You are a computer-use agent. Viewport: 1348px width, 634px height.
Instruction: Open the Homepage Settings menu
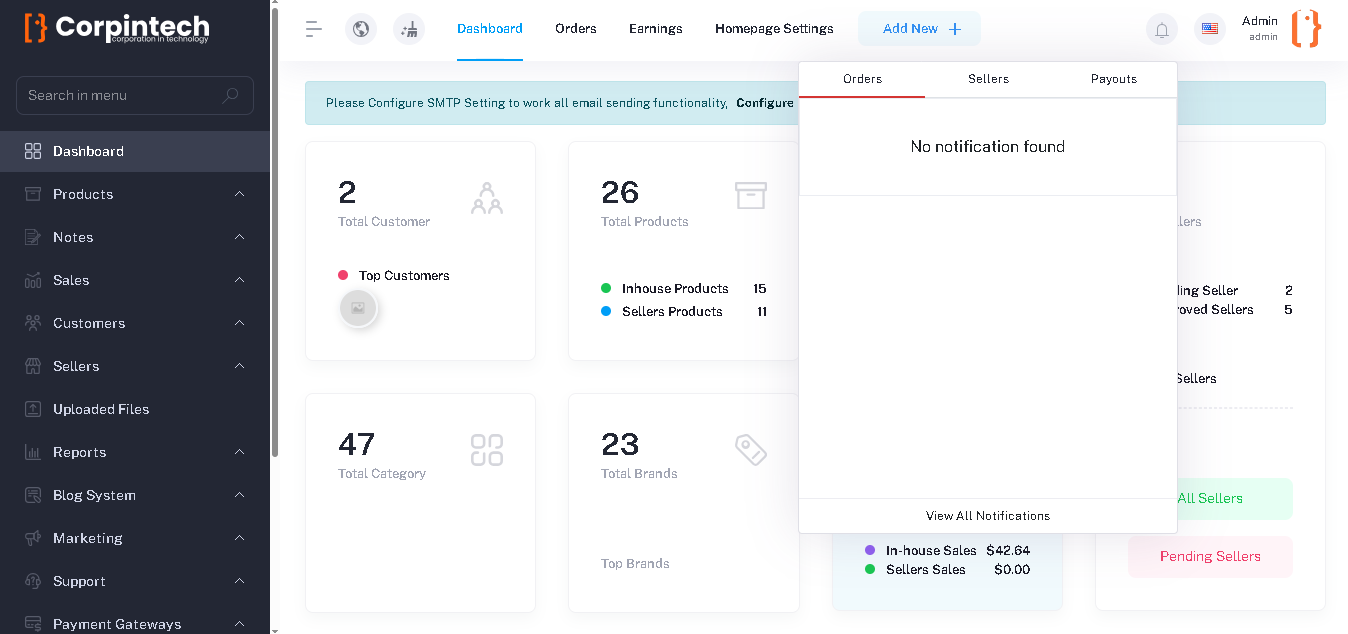click(x=774, y=28)
